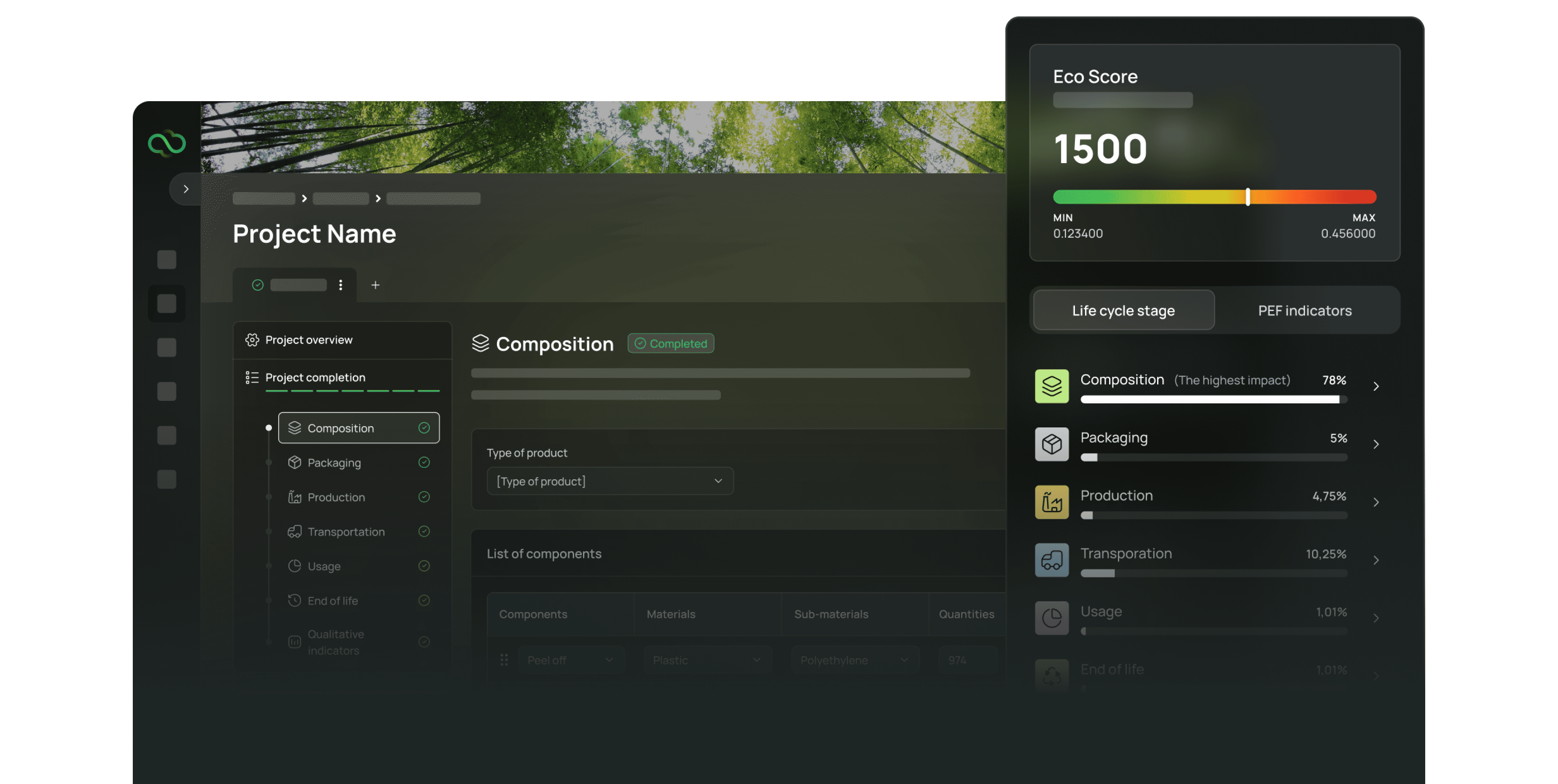
Task: Click the truck icon beside Transporation impact row
Action: coord(1051,560)
